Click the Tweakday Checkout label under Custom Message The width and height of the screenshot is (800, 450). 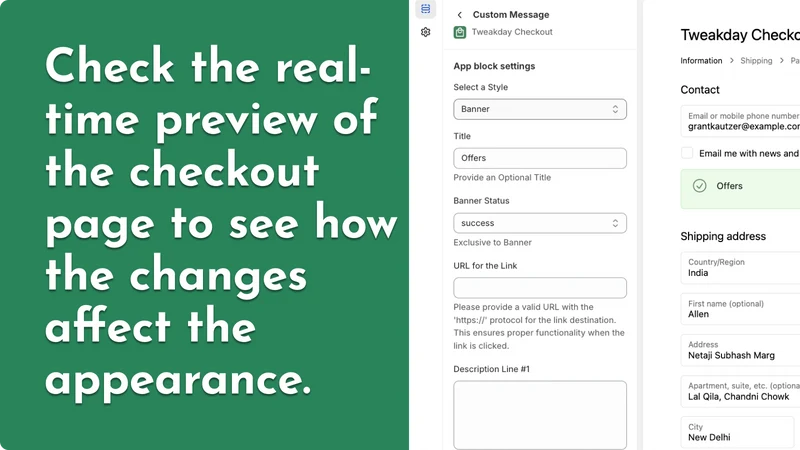tap(512, 32)
